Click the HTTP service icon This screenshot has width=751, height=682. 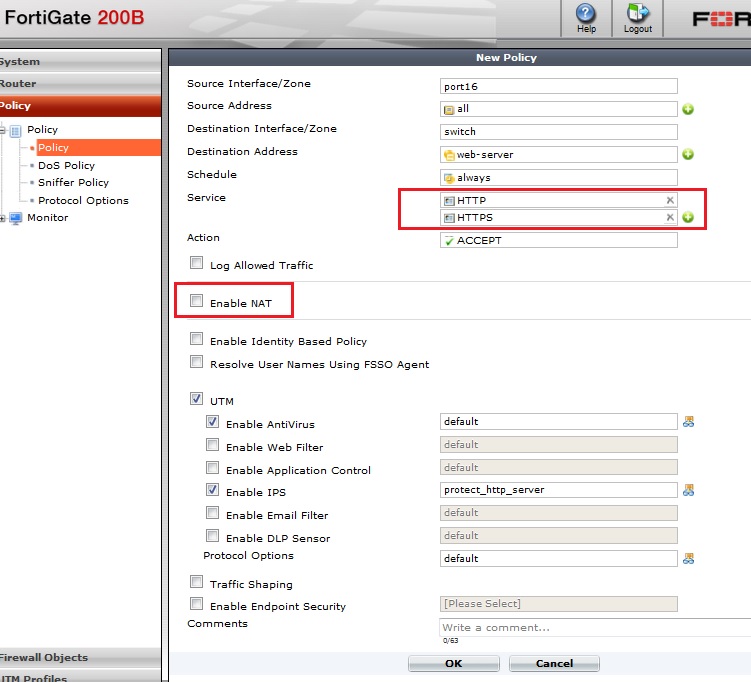coord(449,201)
